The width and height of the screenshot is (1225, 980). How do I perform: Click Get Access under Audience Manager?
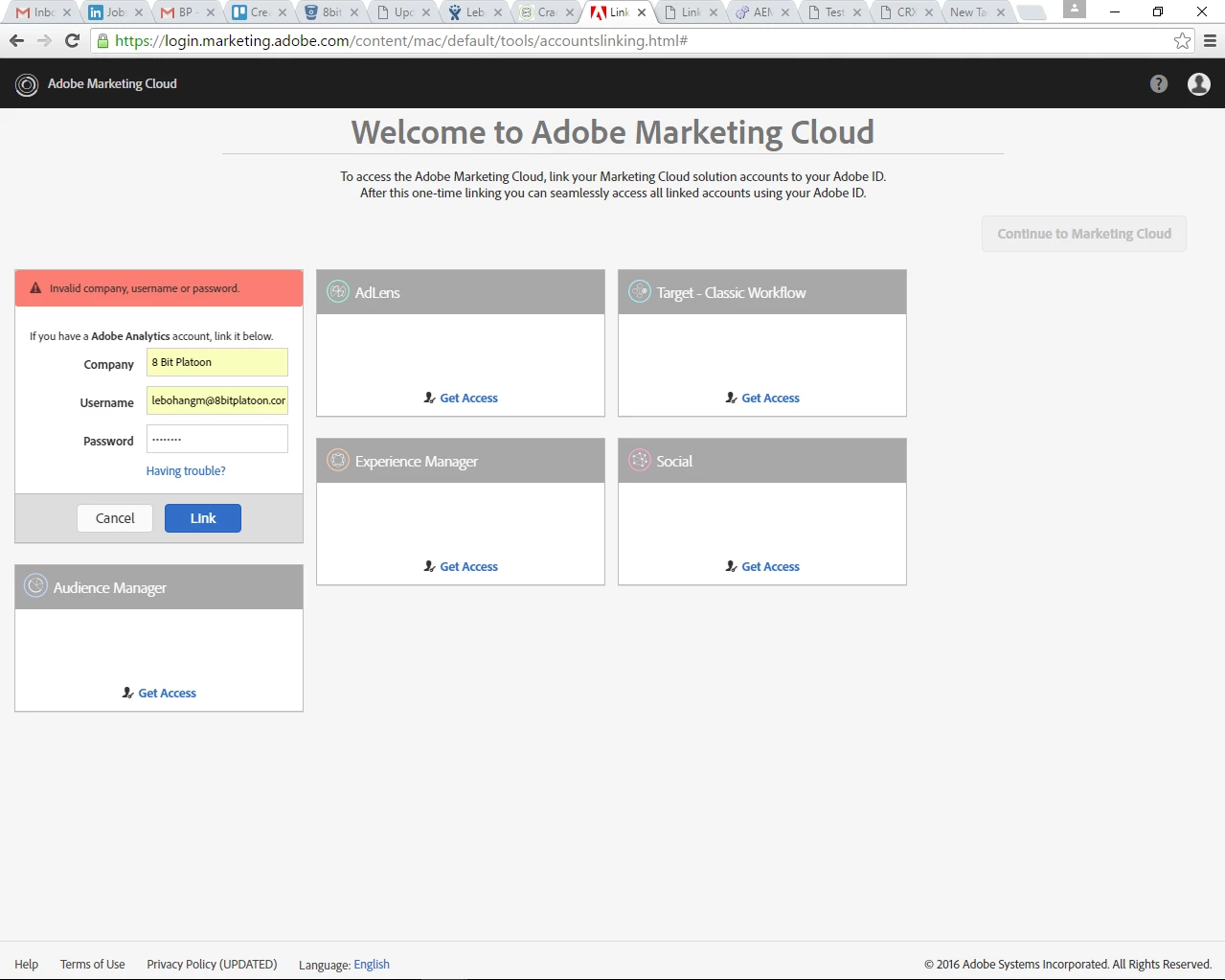point(168,693)
